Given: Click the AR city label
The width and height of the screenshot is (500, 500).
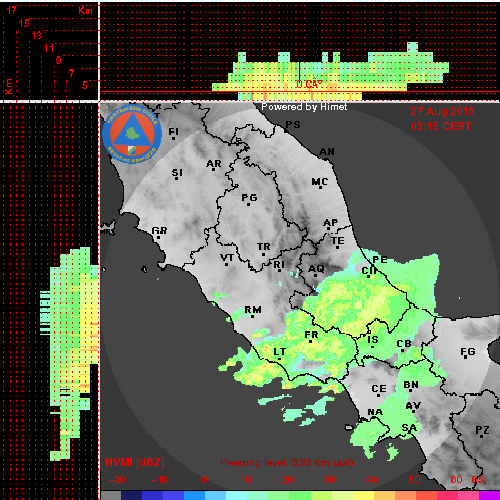Looking at the screenshot, I should 214,164.
